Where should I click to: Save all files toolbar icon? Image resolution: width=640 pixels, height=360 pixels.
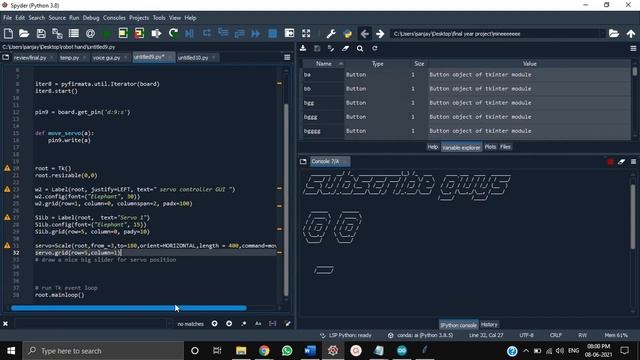click(x=57, y=33)
